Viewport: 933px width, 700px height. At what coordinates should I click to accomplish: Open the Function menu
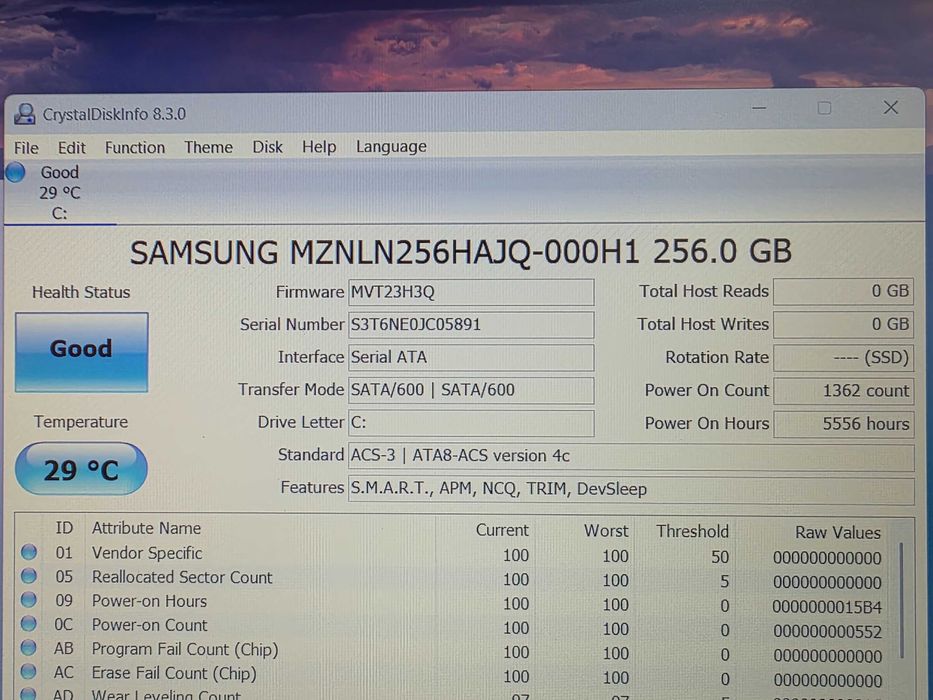click(x=135, y=148)
